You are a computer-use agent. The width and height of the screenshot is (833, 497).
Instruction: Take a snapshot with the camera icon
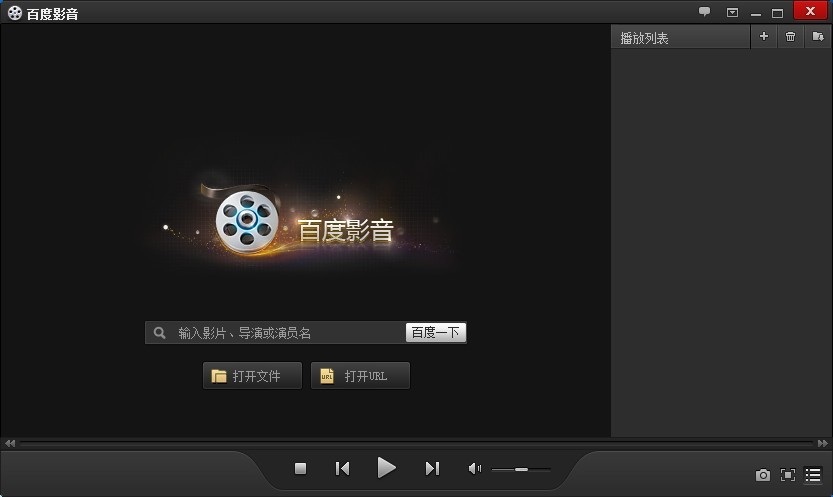click(x=762, y=475)
